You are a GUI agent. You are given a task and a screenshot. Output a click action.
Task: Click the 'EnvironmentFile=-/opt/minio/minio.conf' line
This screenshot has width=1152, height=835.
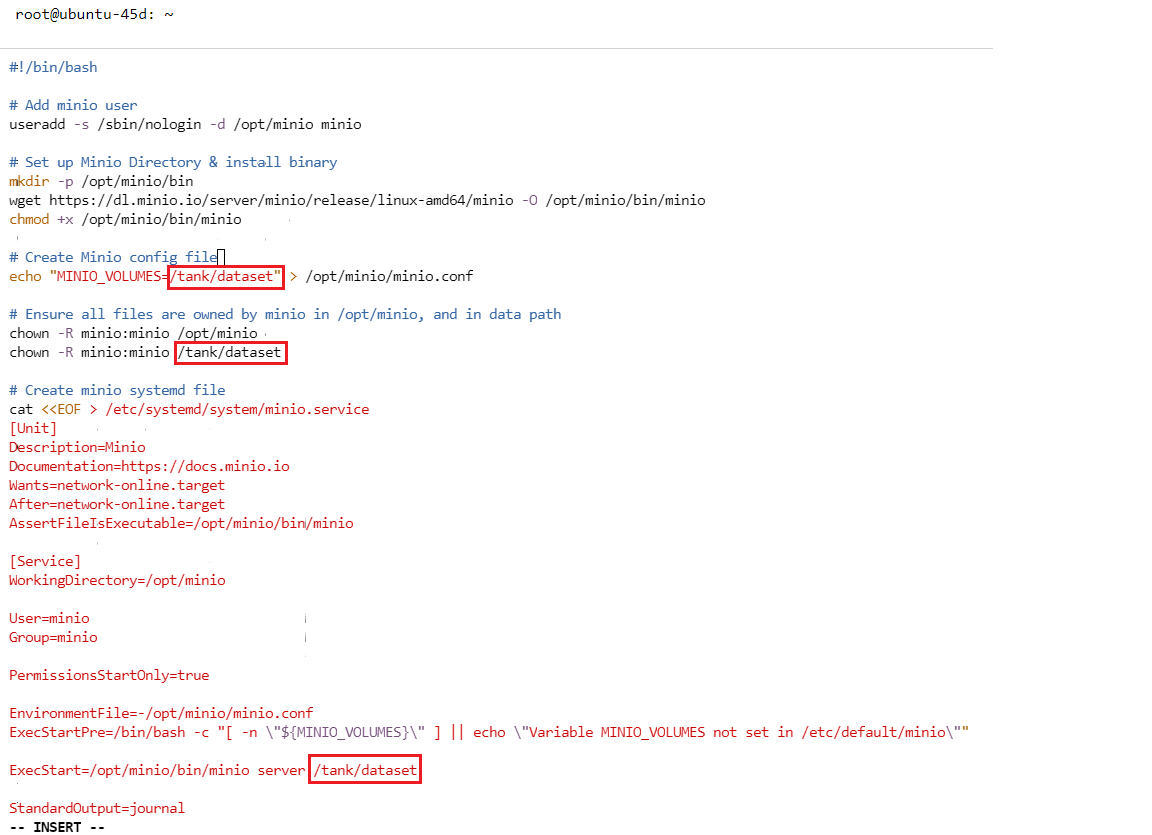161,713
